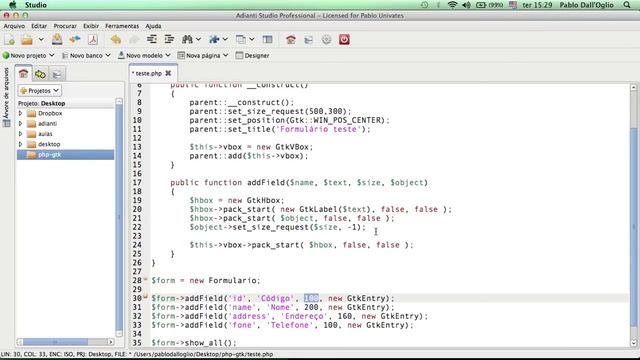Expand the Novo banco dropdown arrow
The height and width of the screenshot is (360, 640).
pos(108,56)
